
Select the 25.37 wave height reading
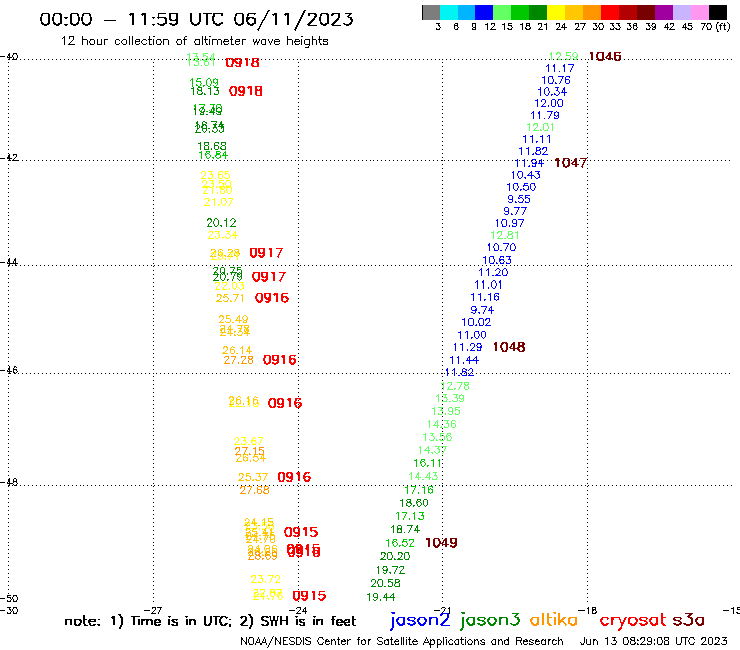click(x=253, y=477)
